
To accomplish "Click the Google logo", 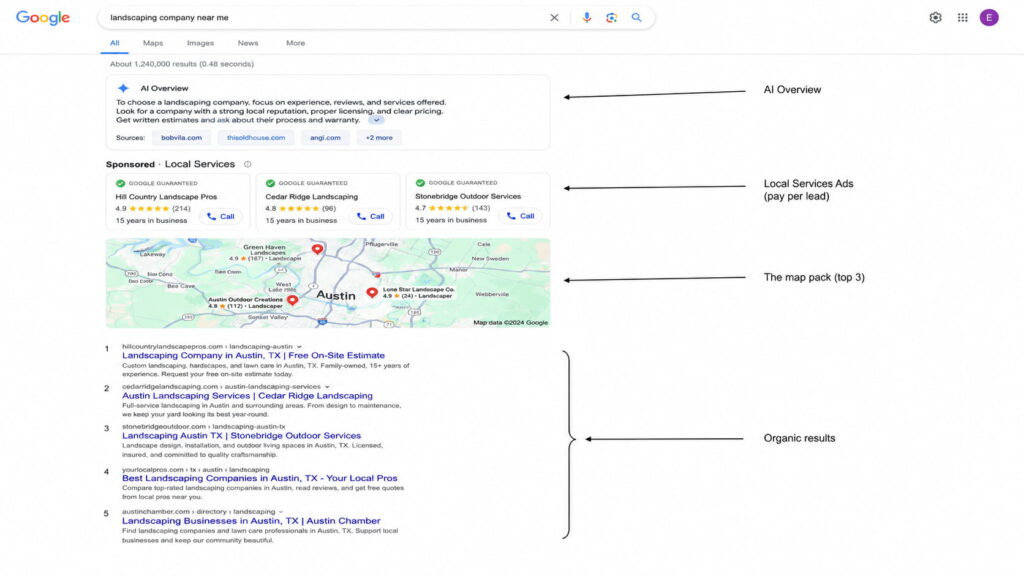I will tap(43, 18).
